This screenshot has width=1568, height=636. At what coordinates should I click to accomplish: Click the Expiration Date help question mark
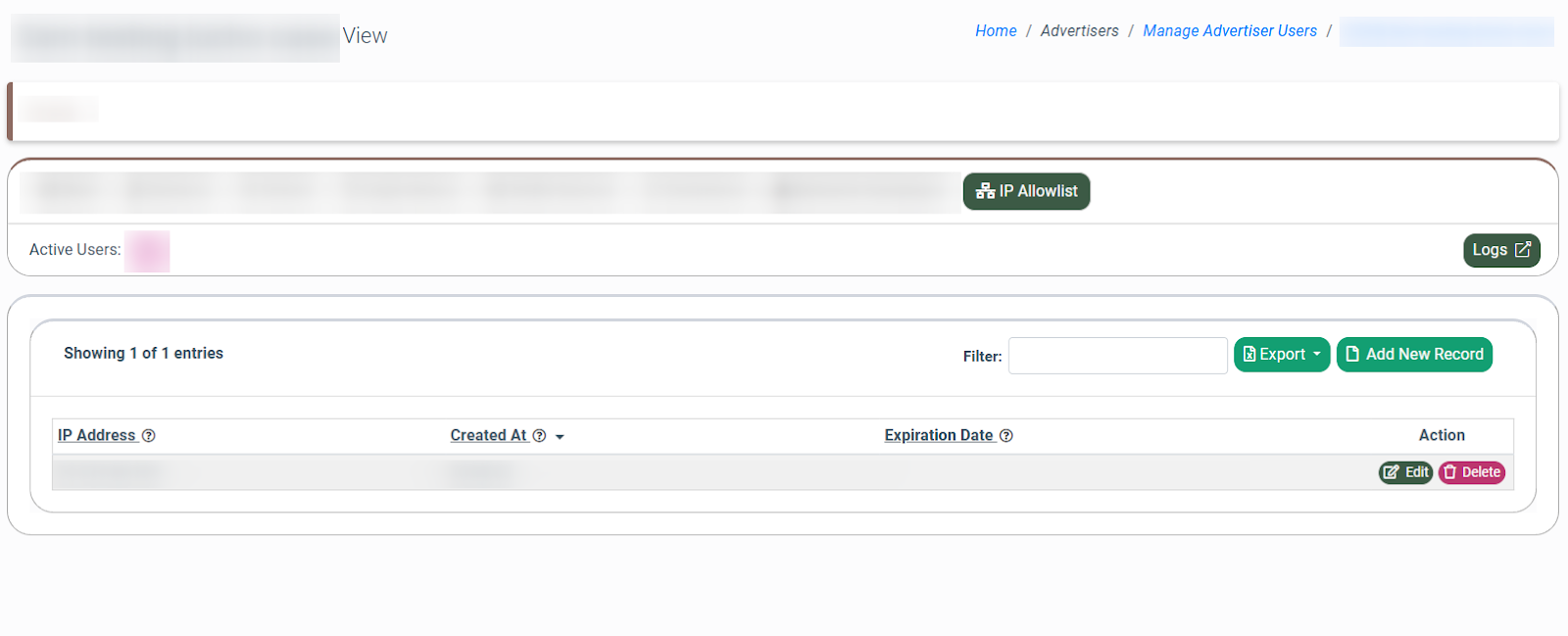click(1006, 436)
